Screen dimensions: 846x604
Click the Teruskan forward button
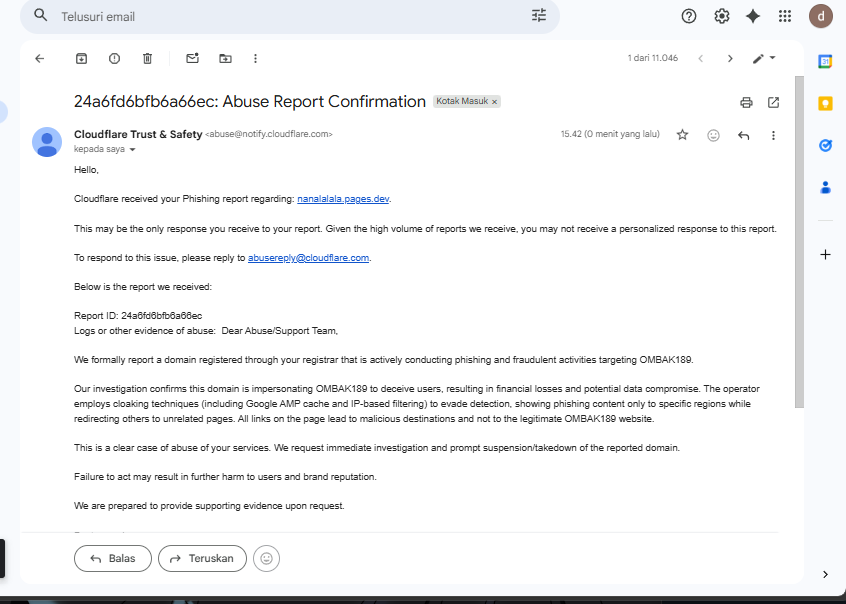pyautogui.click(x=202, y=559)
